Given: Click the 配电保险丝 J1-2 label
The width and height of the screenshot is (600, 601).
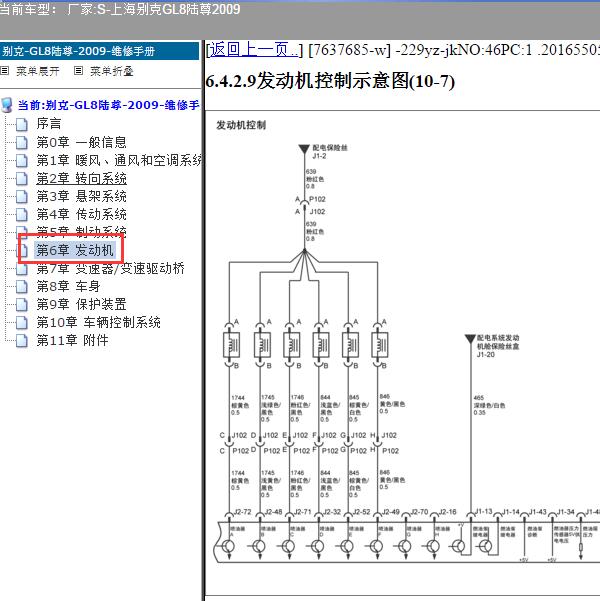Looking at the screenshot, I should [329, 151].
